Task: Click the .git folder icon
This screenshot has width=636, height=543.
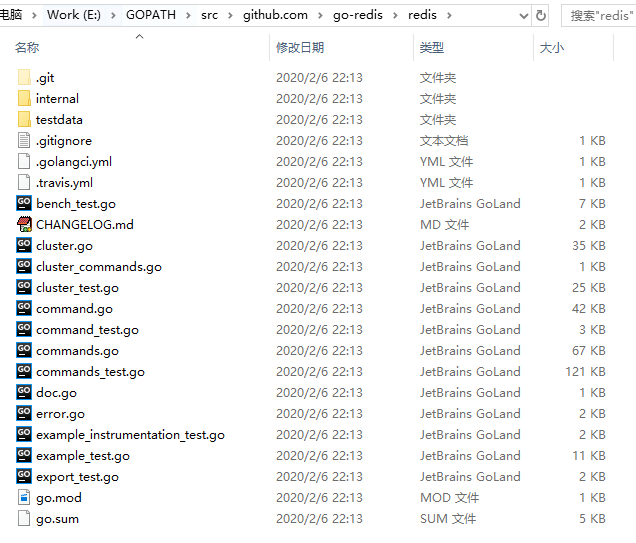Action: click(x=24, y=77)
